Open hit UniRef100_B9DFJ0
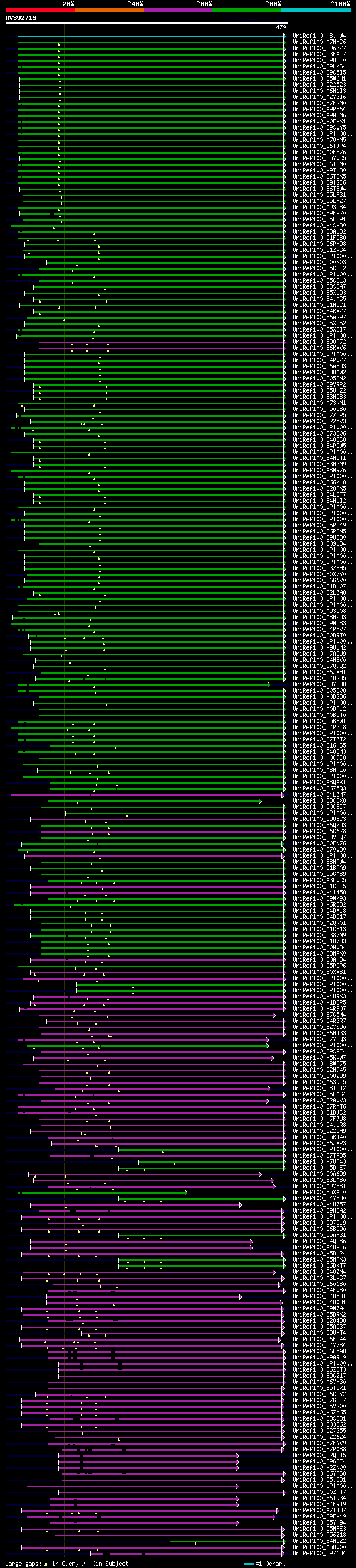The width and height of the screenshot is (356, 1568). (x=319, y=60)
